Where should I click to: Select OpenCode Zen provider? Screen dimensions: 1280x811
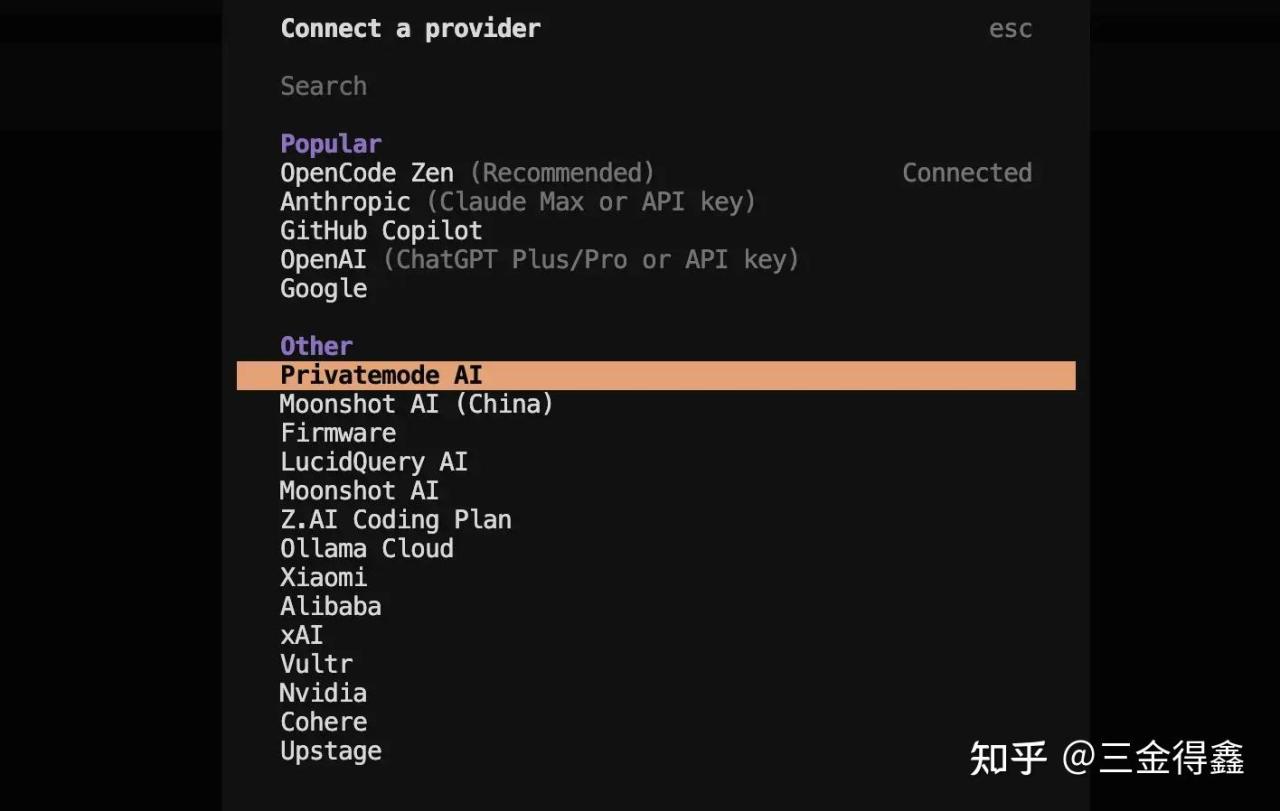pyautogui.click(x=367, y=173)
